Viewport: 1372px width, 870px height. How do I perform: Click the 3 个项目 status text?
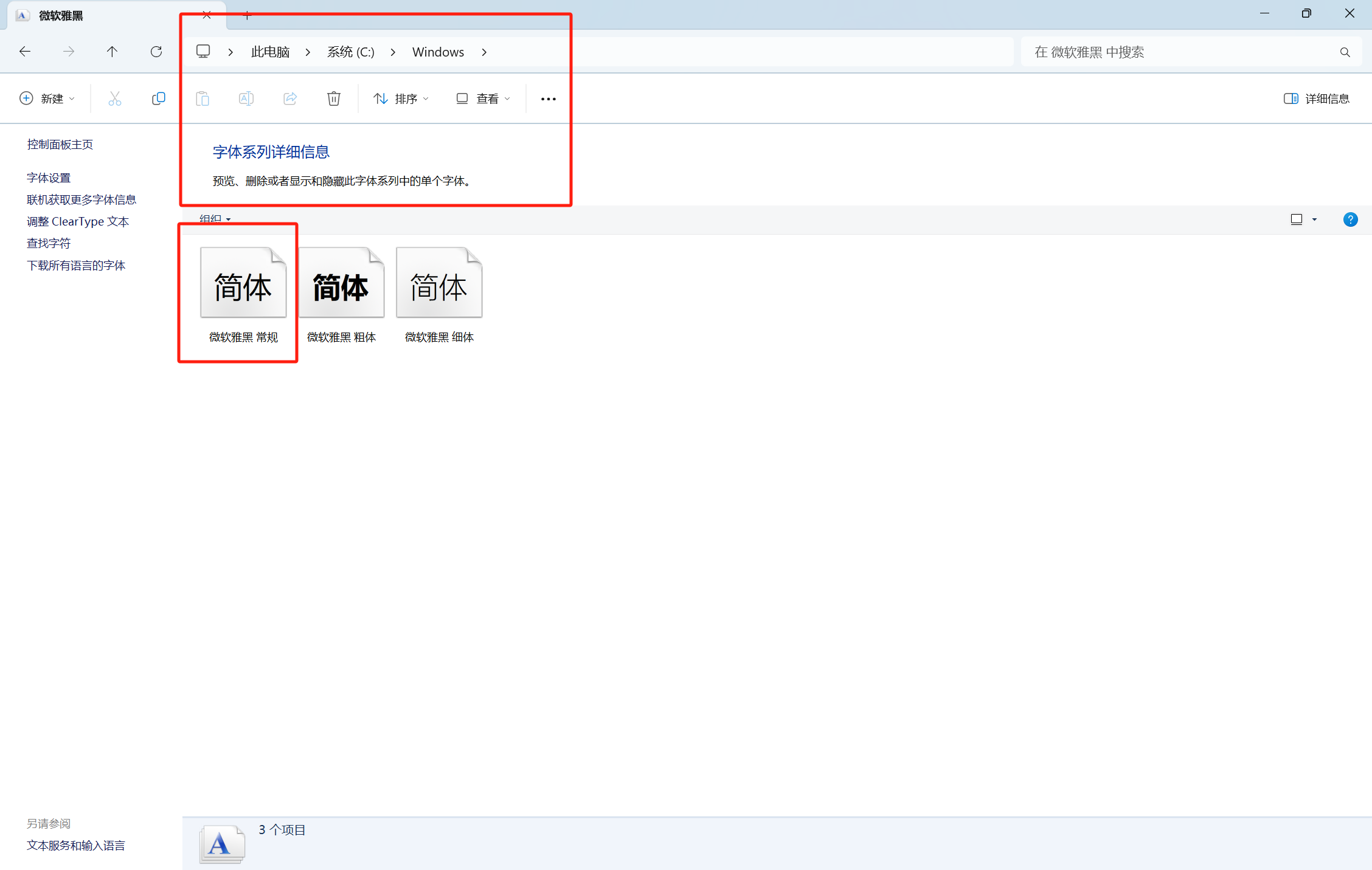pyautogui.click(x=282, y=830)
